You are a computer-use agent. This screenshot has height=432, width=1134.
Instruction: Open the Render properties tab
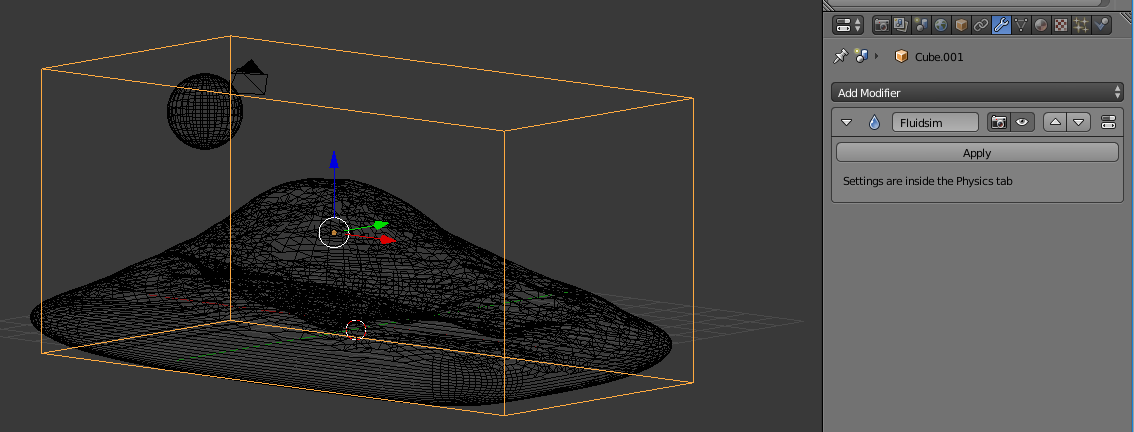coord(882,24)
